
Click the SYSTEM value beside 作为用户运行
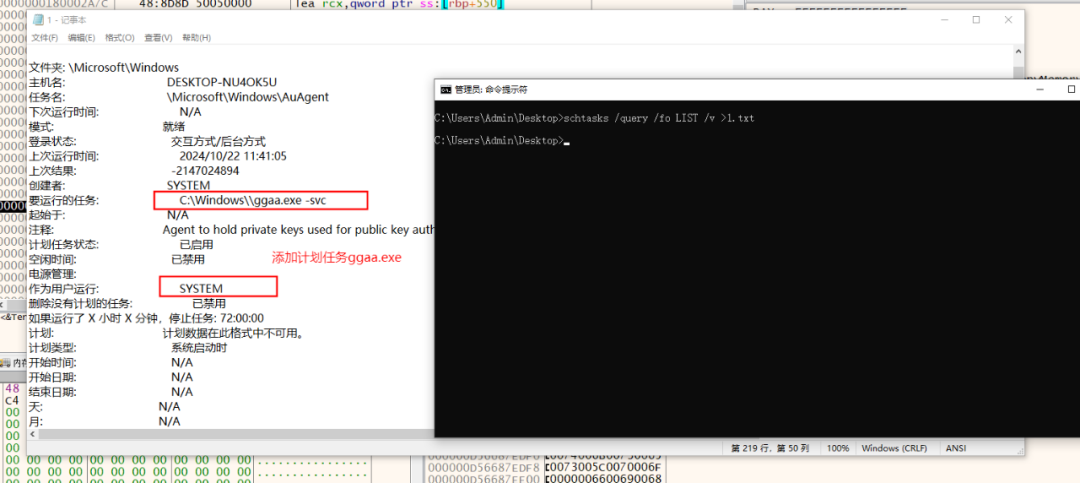point(201,289)
